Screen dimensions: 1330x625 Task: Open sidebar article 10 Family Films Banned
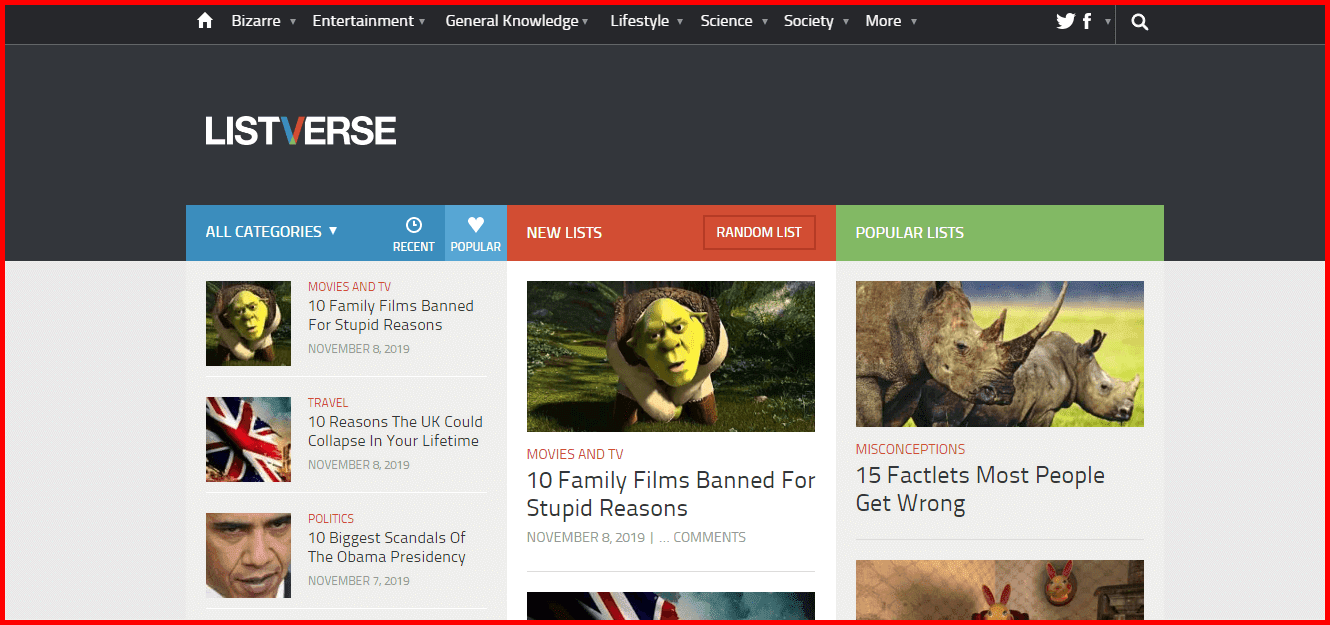[x=391, y=315]
